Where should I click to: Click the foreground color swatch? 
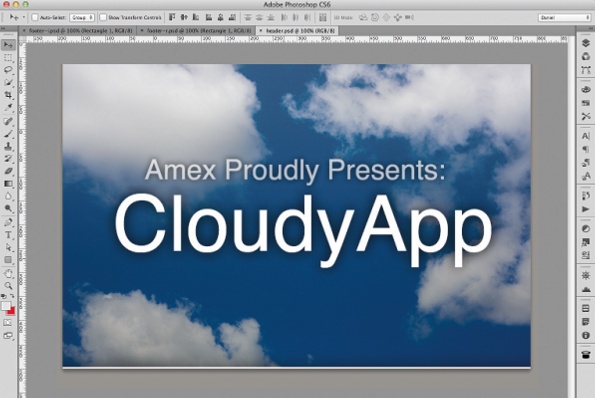tap(5, 306)
